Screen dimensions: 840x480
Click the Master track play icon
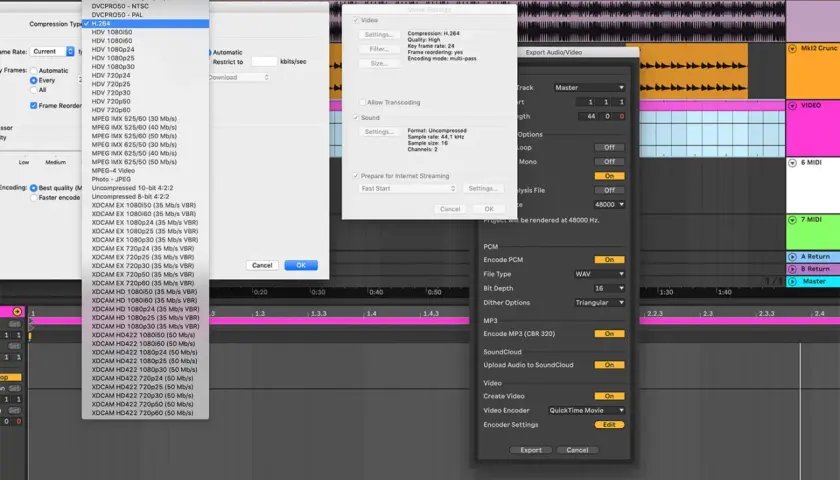pyautogui.click(x=792, y=281)
